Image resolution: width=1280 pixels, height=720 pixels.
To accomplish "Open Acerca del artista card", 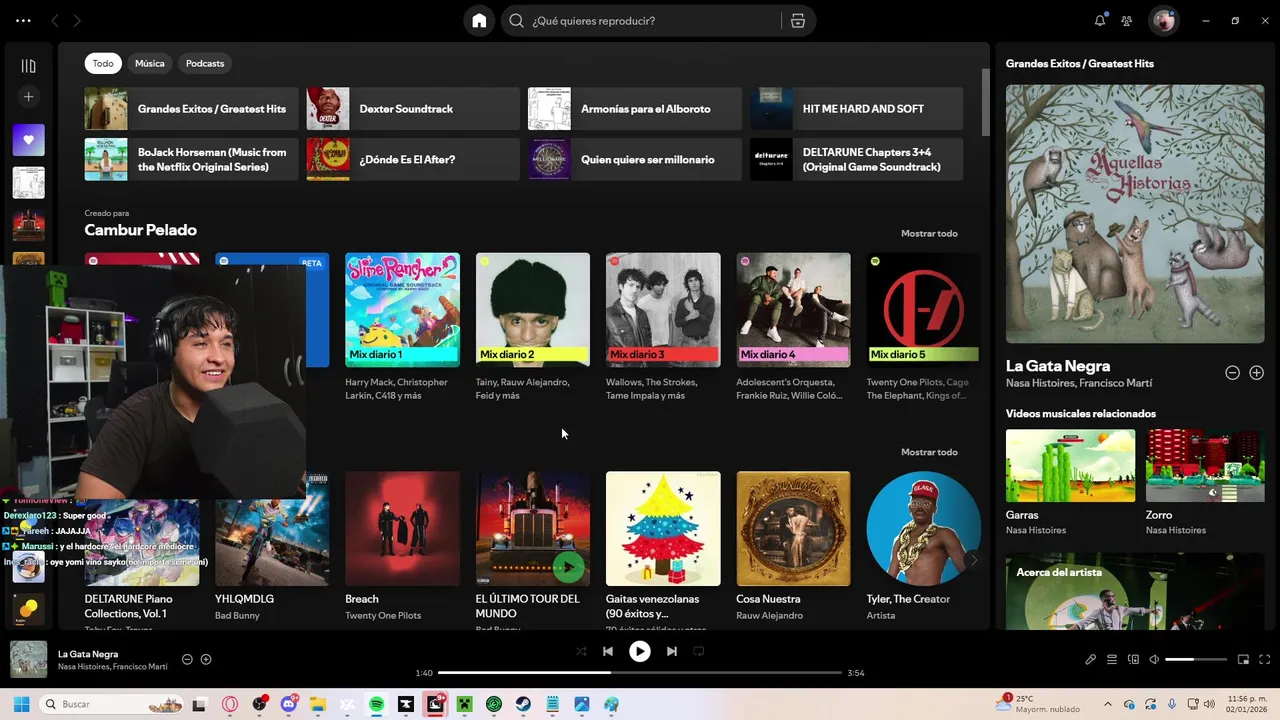I will (1135, 592).
